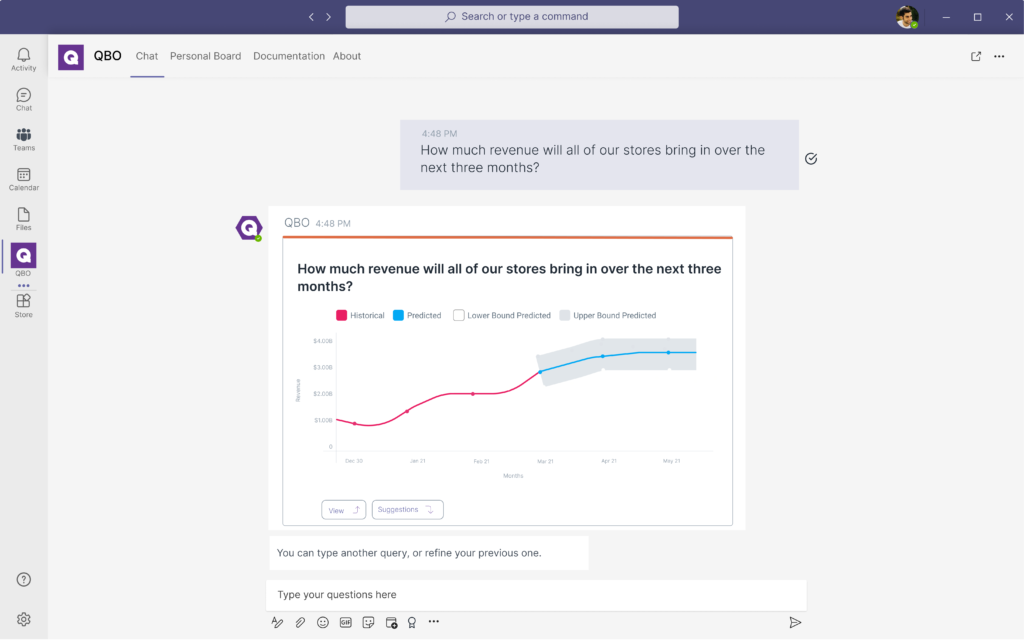Open Calendar from the left sidebar
The height and width of the screenshot is (640, 1024).
23,179
